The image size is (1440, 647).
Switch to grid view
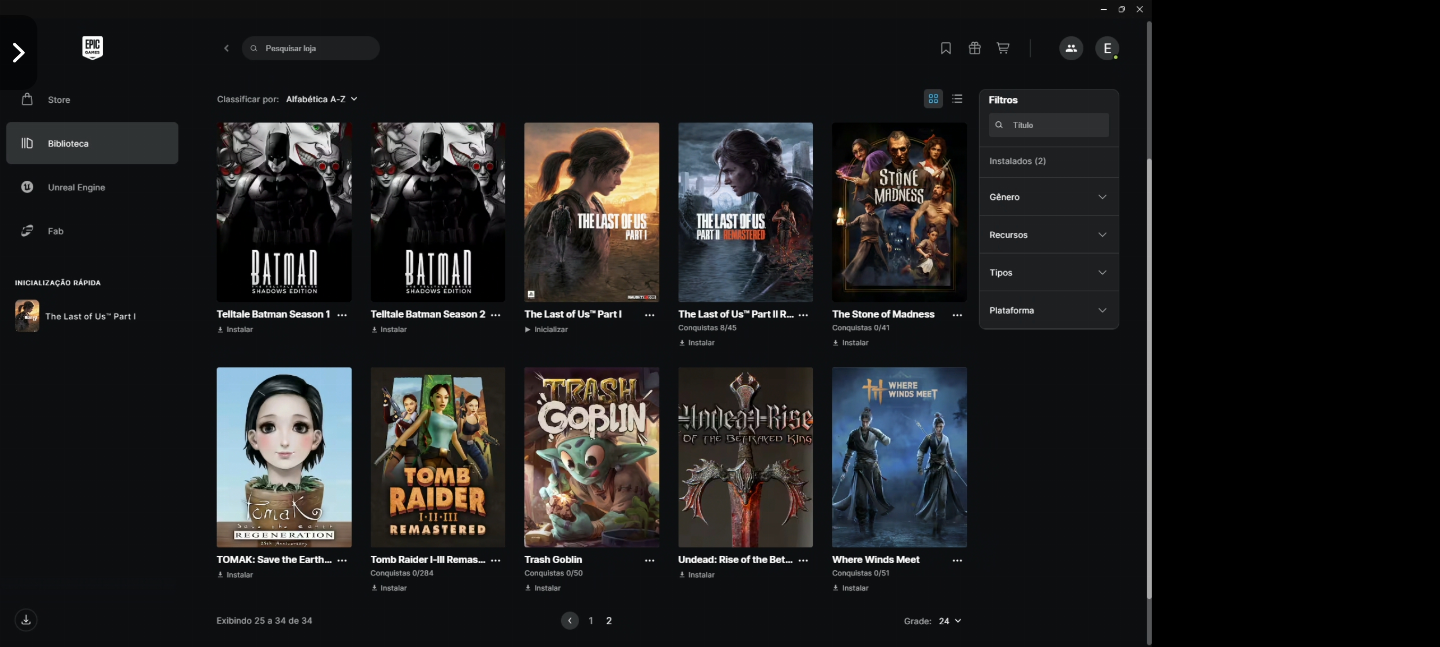pos(933,99)
